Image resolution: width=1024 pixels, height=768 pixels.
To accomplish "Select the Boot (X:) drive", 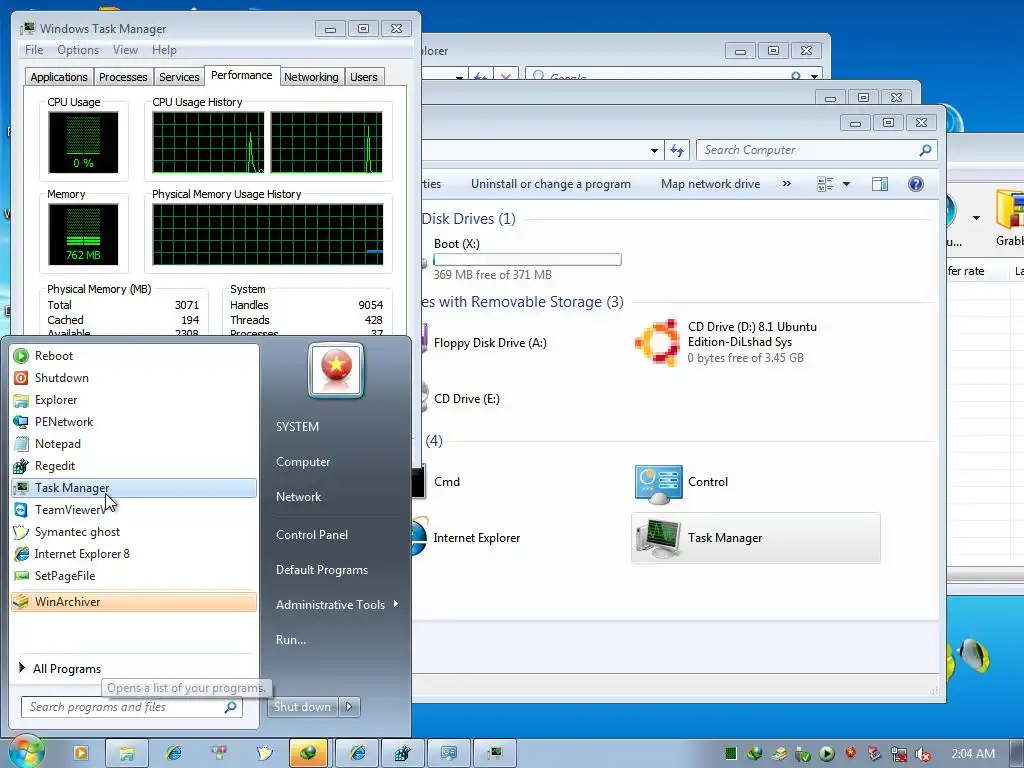I will pos(456,244).
